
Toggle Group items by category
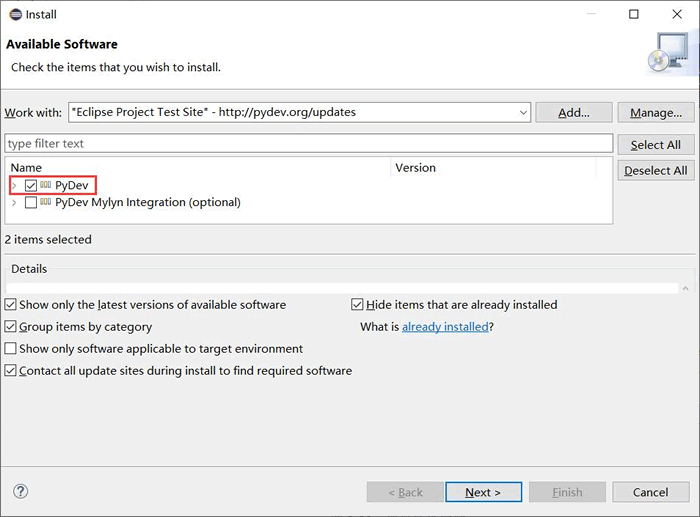[10, 326]
